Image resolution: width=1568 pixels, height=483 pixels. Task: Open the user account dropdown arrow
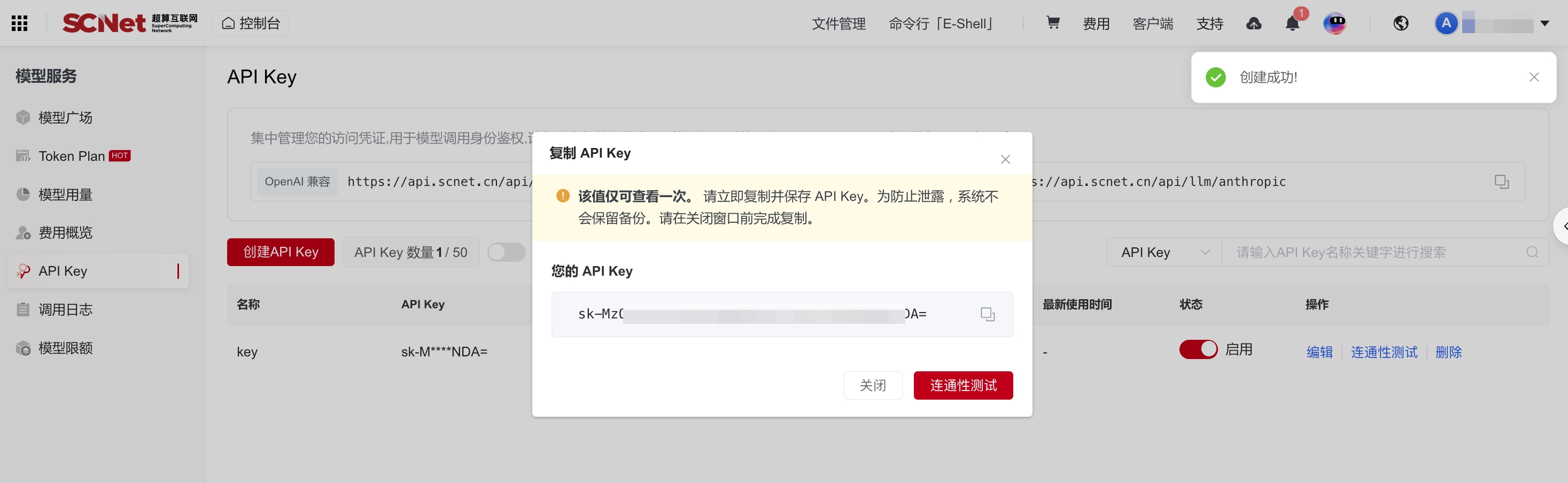1545,23
